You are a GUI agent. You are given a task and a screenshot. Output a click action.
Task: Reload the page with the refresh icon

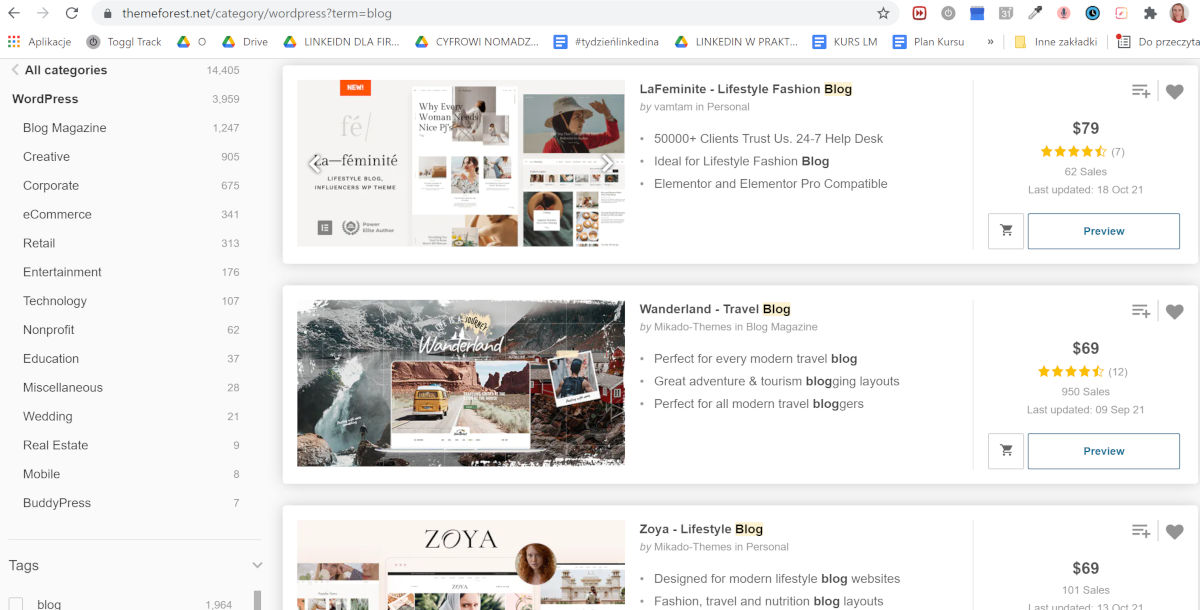(x=72, y=14)
